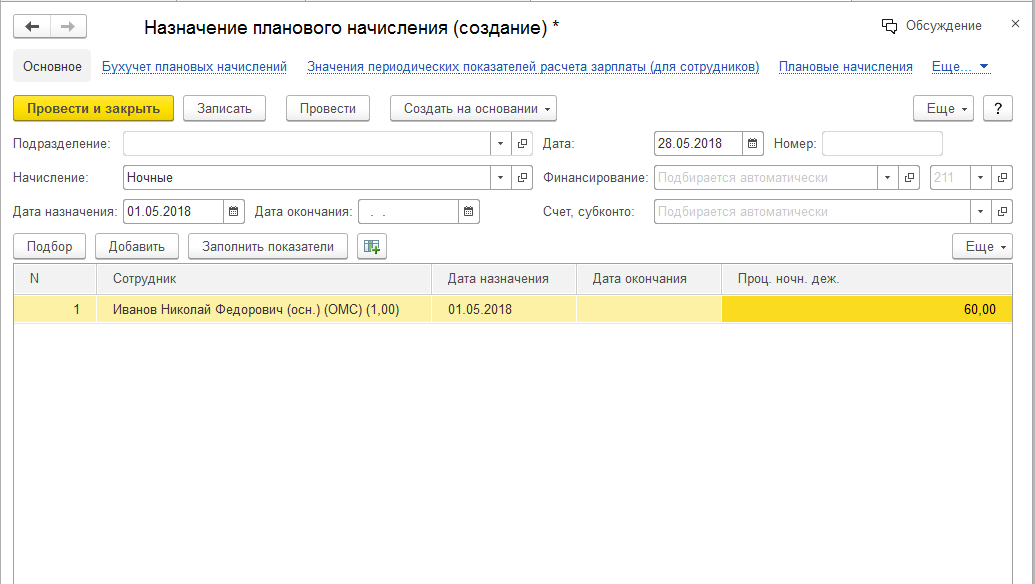Click open-form icon next to Подразделение
The height and width of the screenshot is (584, 1035).
pyautogui.click(x=522, y=144)
